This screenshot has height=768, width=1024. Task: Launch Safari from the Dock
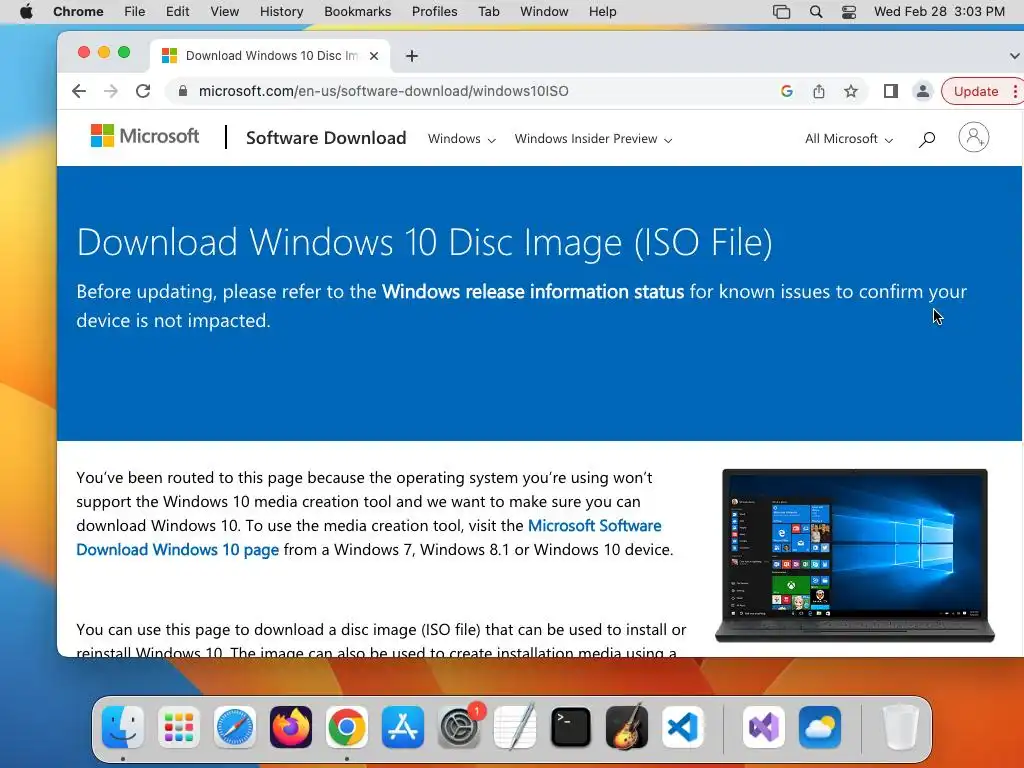coord(234,727)
